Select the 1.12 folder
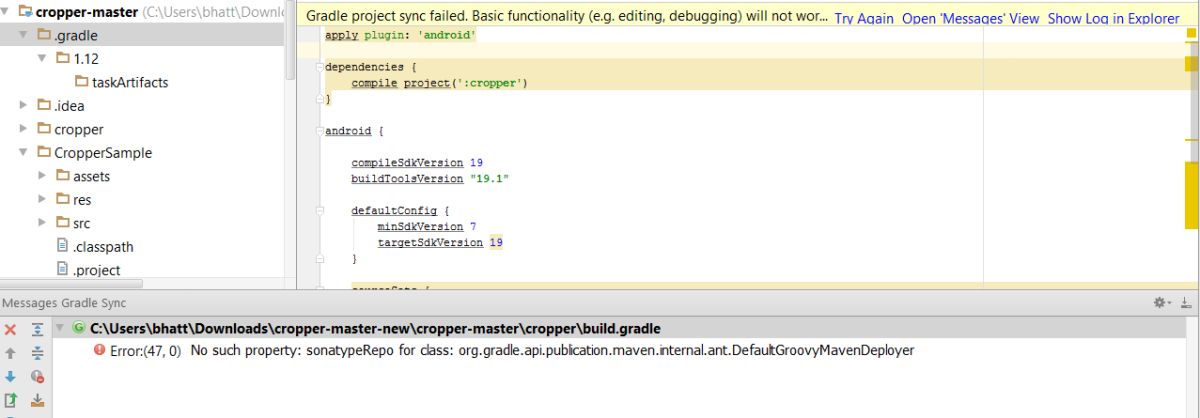1200x418 pixels. coord(85,59)
